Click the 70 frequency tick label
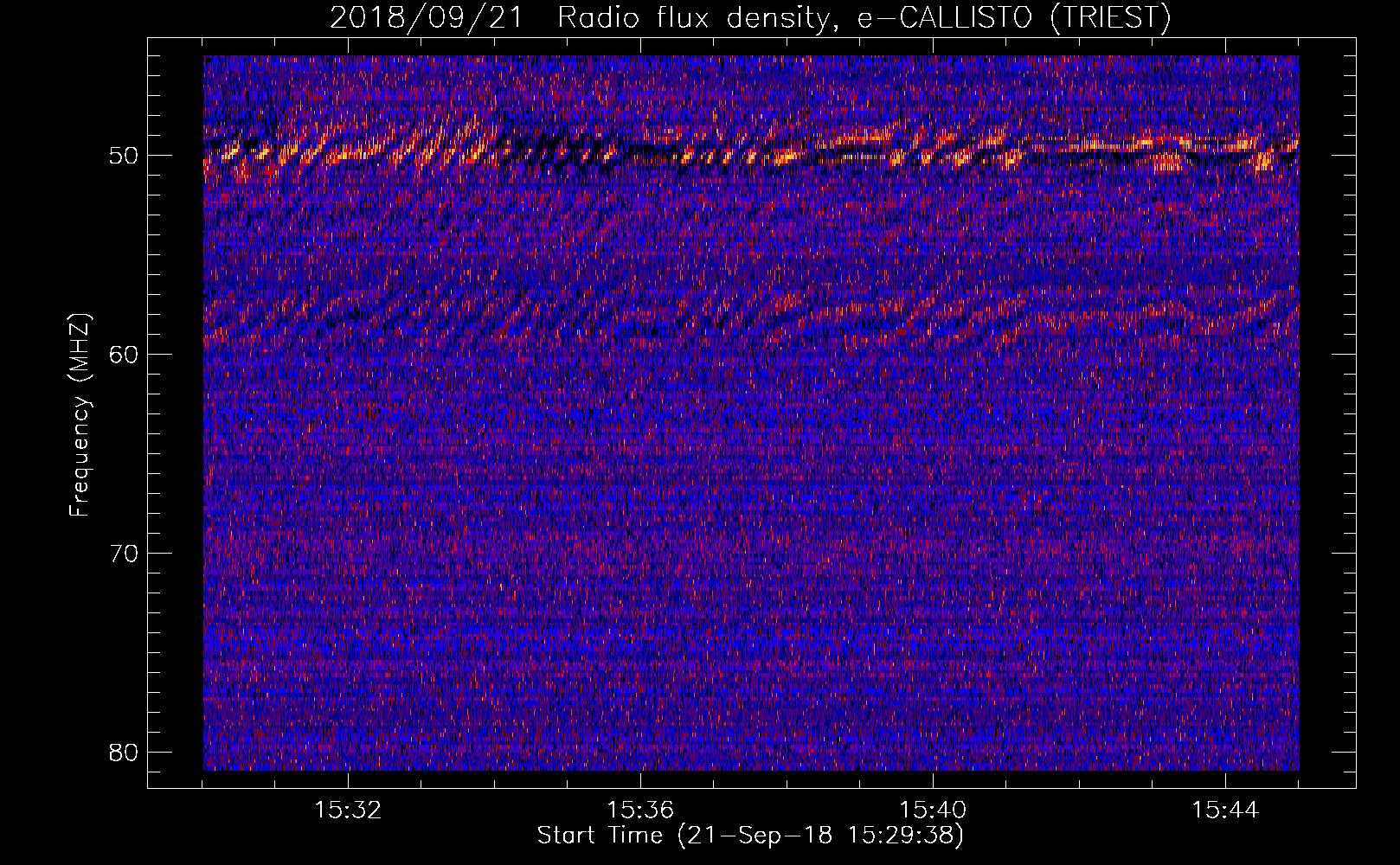The image size is (1400, 865). 124,554
